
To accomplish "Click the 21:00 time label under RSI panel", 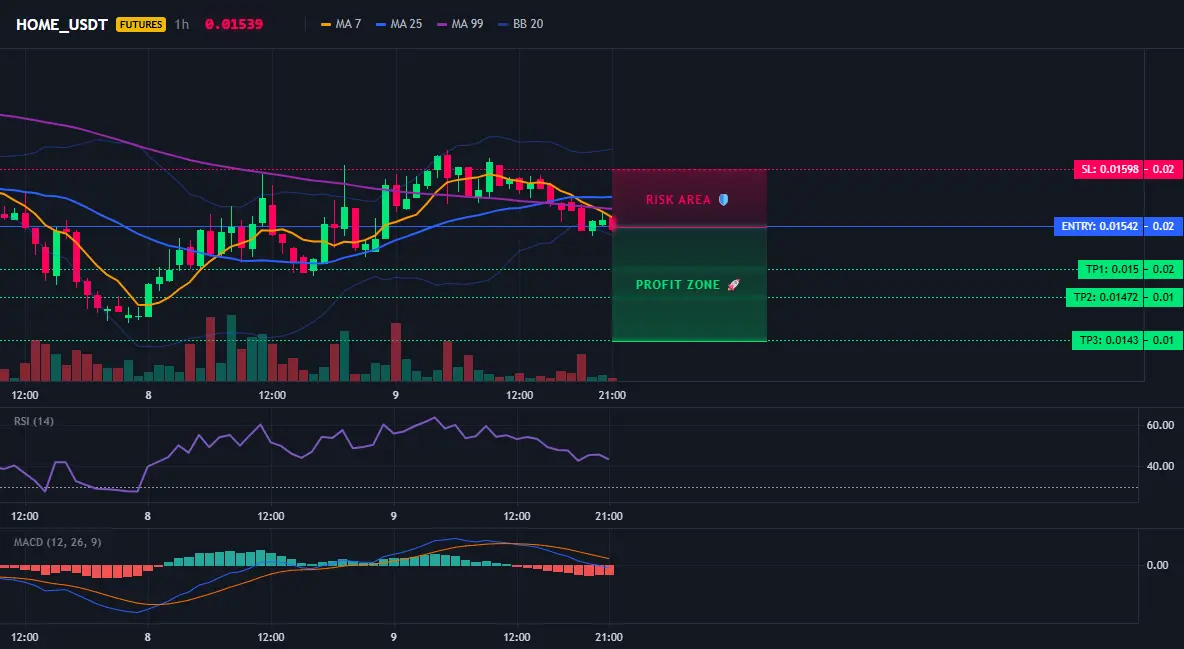I will click(609, 516).
